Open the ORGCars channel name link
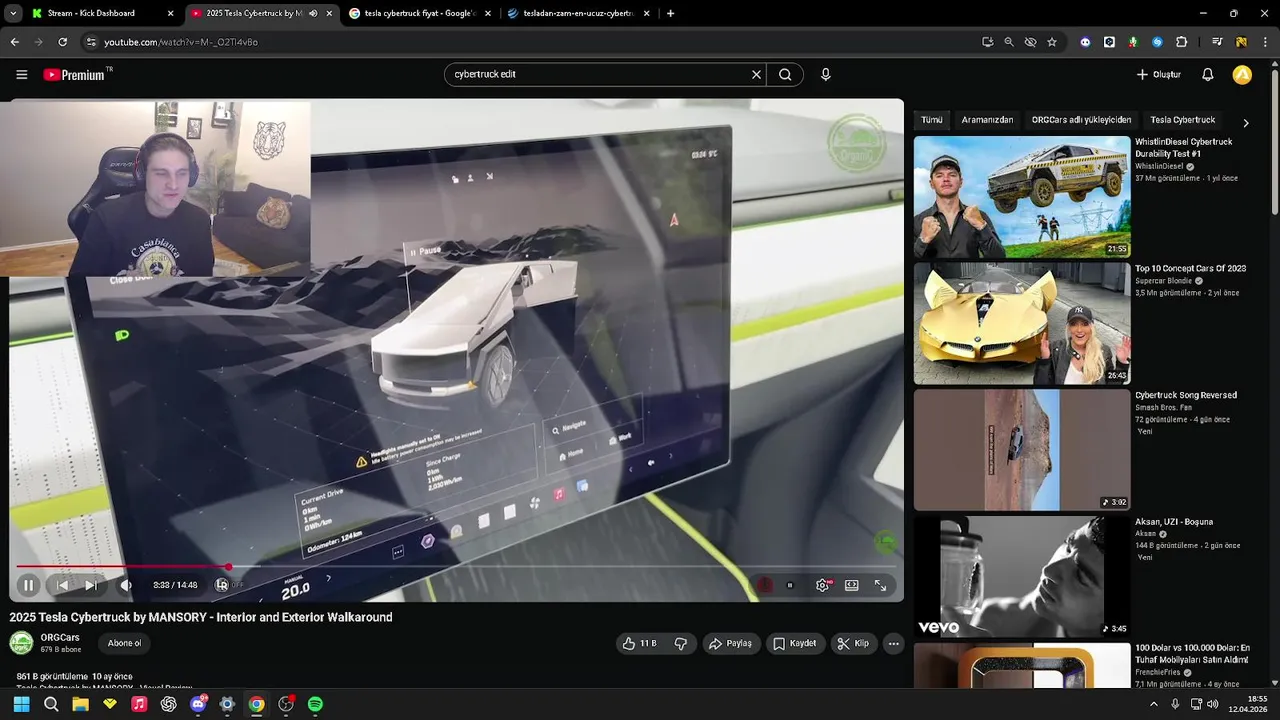Viewport: 1280px width, 720px height. tap(60, 637)
